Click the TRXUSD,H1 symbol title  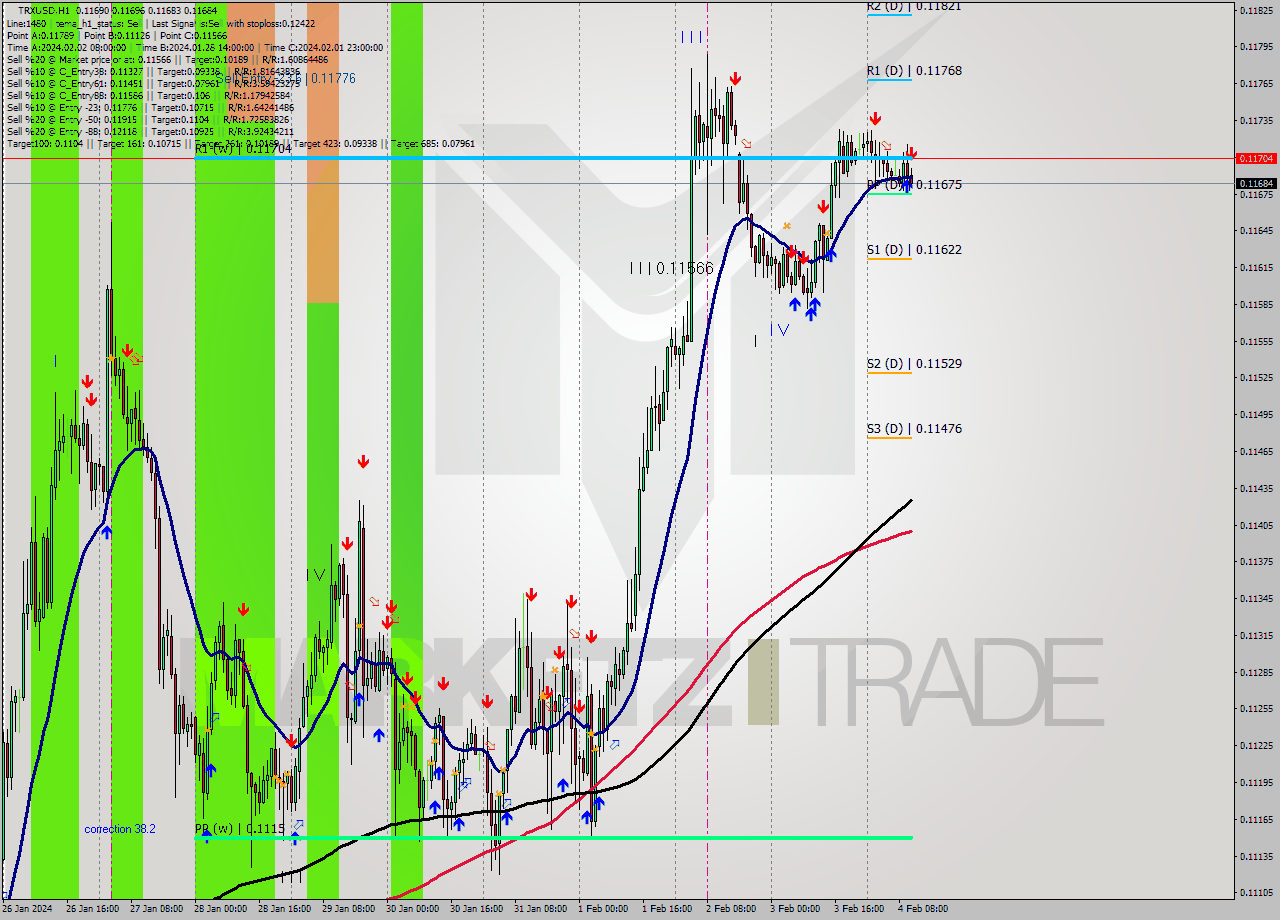[x=43, y=10]
